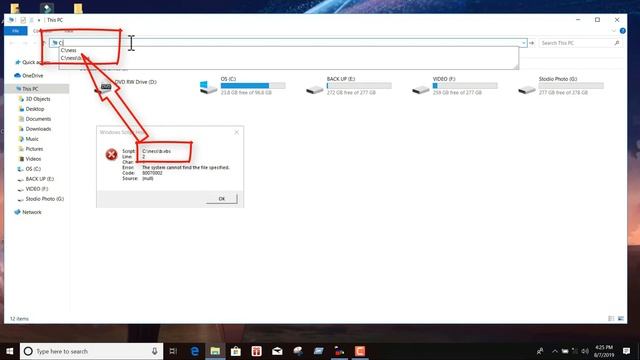The width and height of the screenshot is (640, 360).
Task: Click the New folder quick access icon
Action: 31,20
